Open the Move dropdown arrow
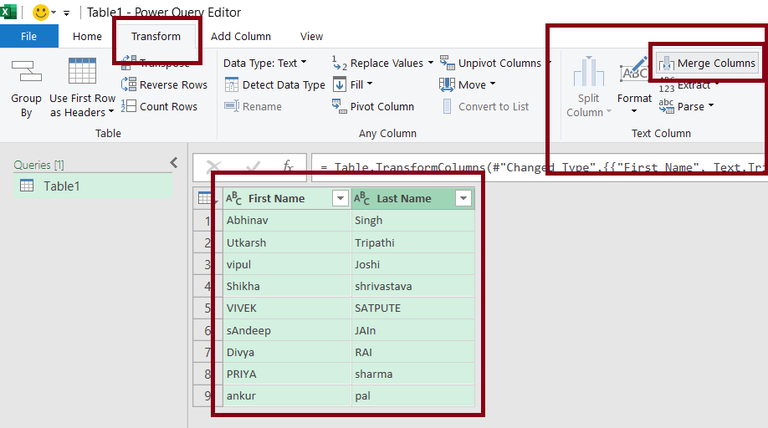The width and height of the screenshot is (768, 428). [x=493, y=84]
